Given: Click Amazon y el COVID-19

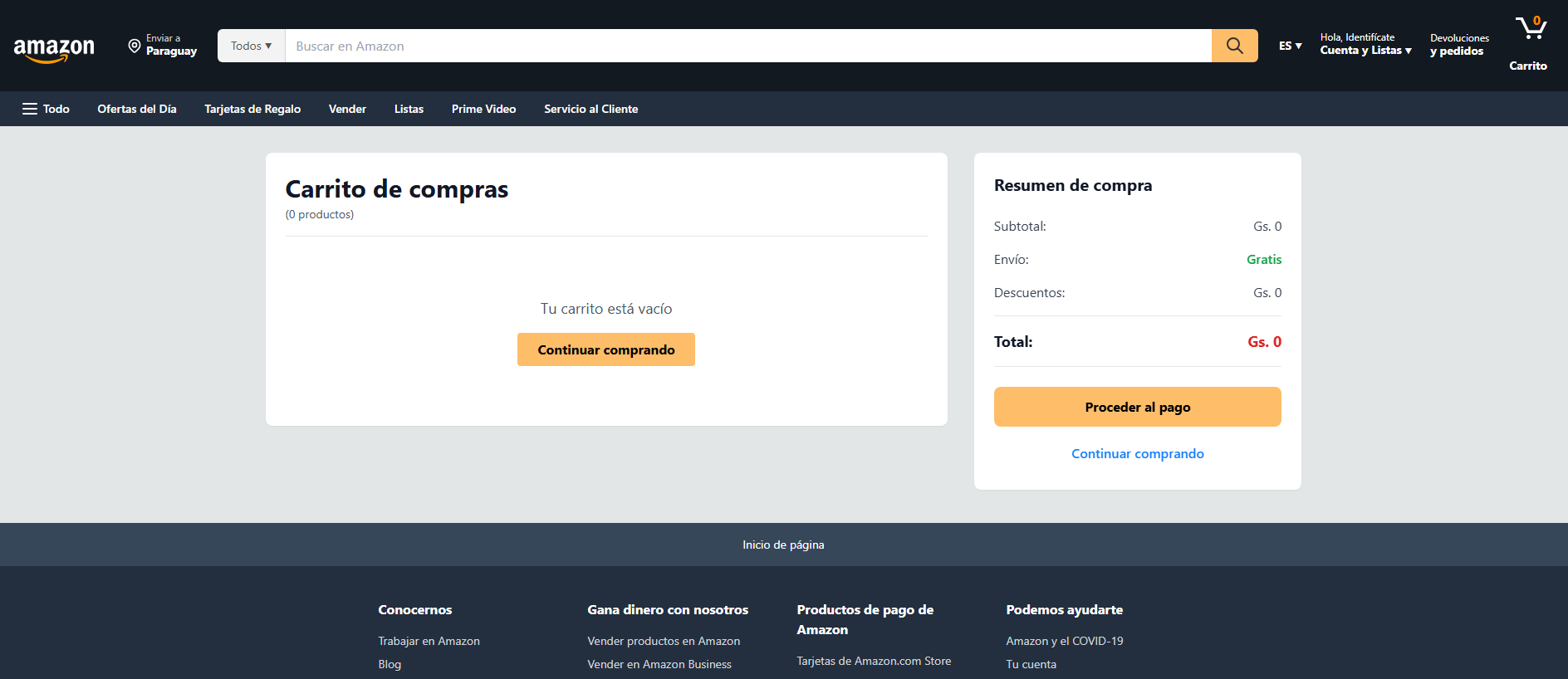Looking at the screenshot, I should click(1065, 641).
